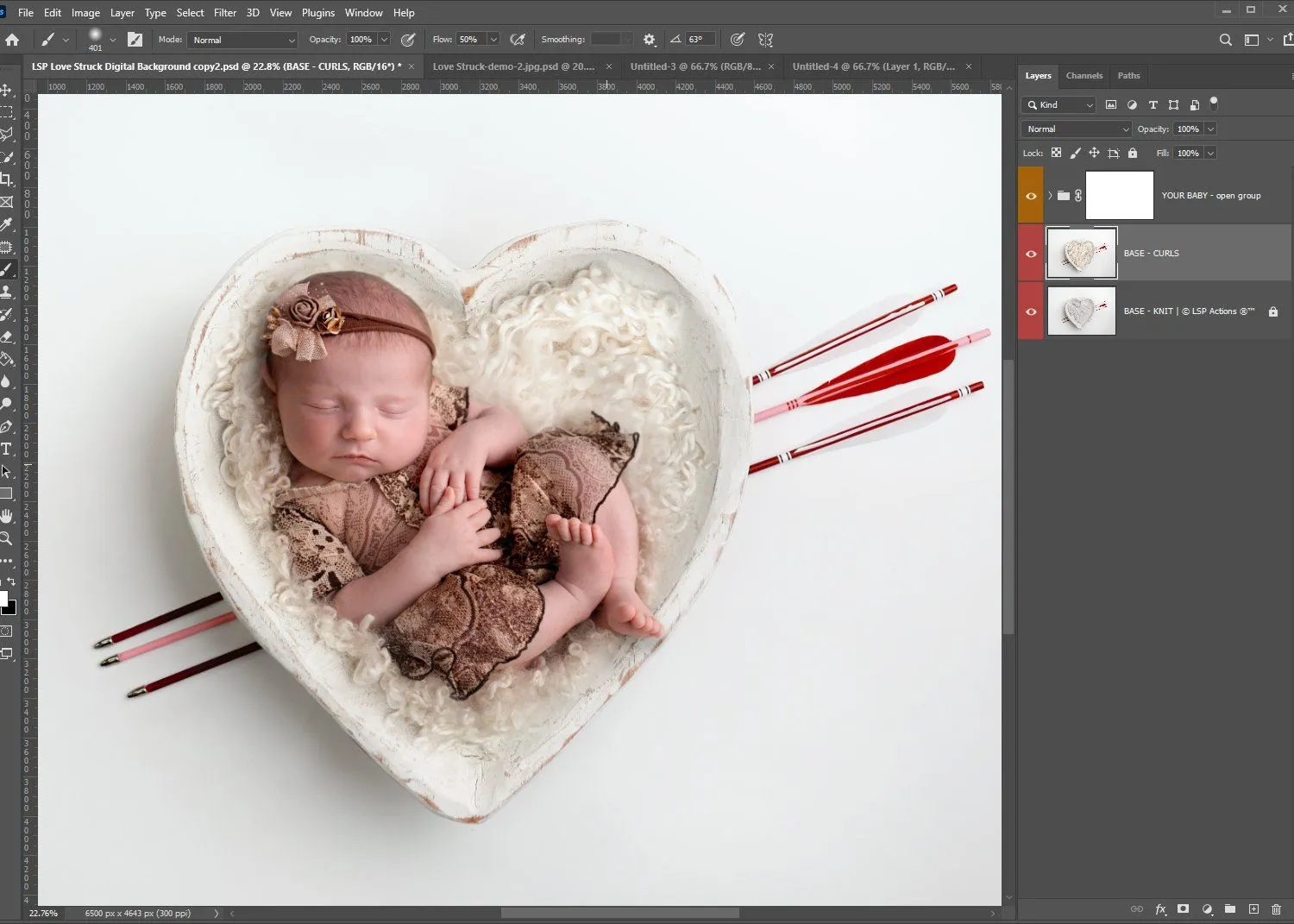1294x924 pixels.
Task: Open layer filter Kind dropdown
Action: click(x=1058, y=104)
